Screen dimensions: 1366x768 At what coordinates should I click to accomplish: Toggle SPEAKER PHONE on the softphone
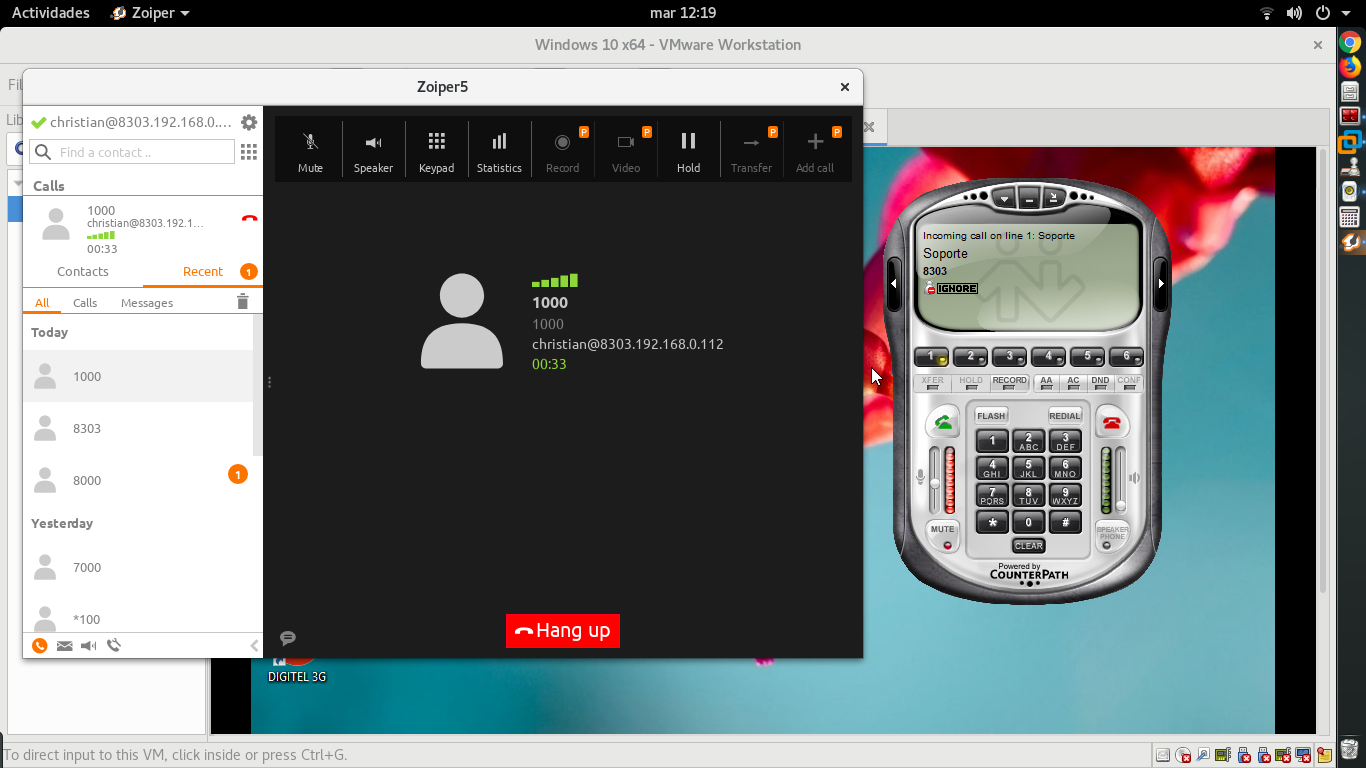click(x=1112, y=535)
